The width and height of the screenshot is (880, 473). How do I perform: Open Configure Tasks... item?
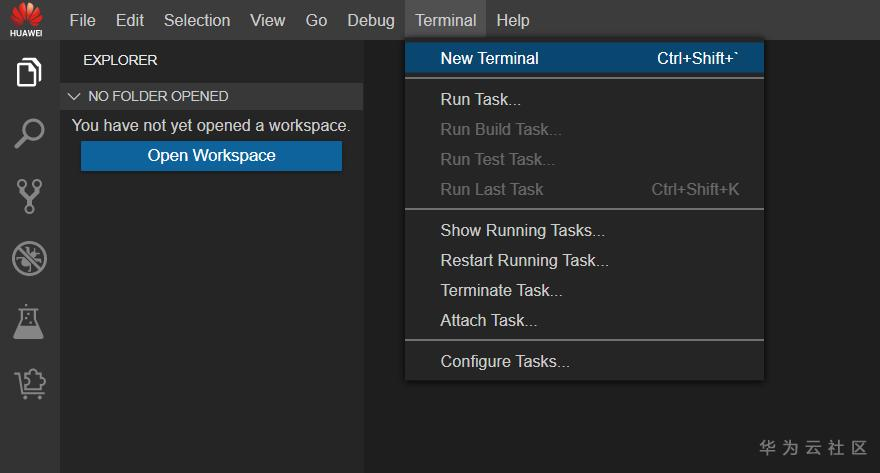coord(505,362)
